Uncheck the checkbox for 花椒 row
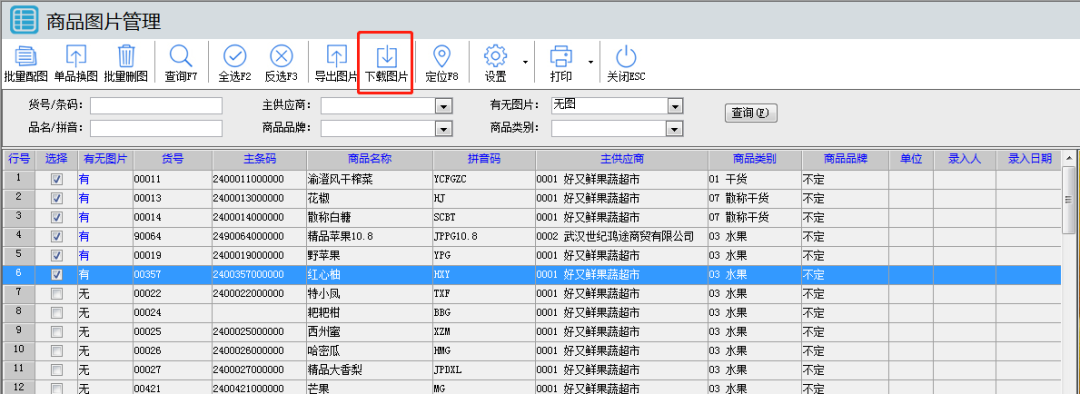Image resolution: width=1080 pixels, height=394 pixels. tap(57, 198)
